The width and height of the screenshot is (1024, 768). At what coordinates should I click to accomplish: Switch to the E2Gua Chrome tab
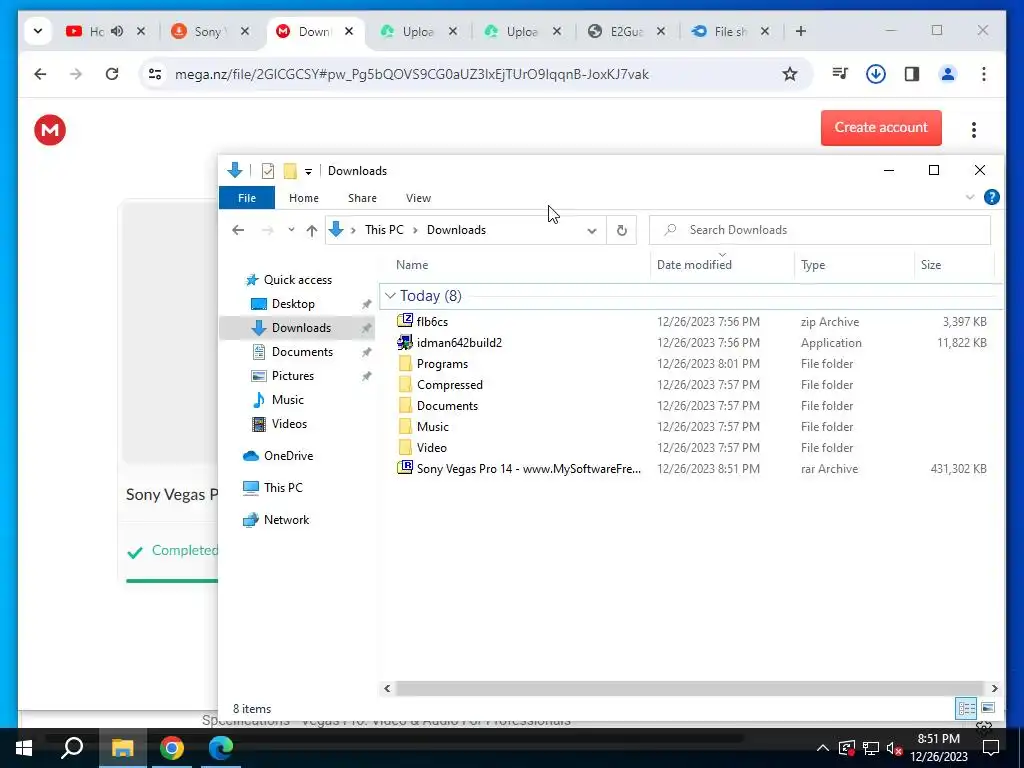click(626, 31)
